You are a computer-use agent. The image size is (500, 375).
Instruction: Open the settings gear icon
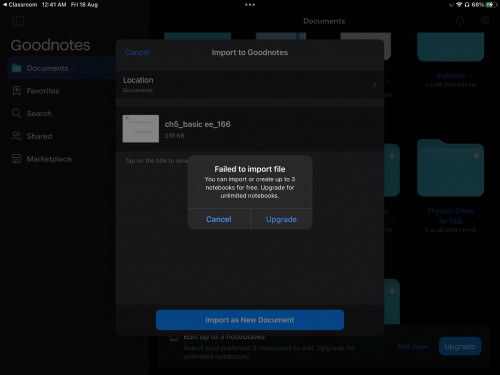pos(485,21)
